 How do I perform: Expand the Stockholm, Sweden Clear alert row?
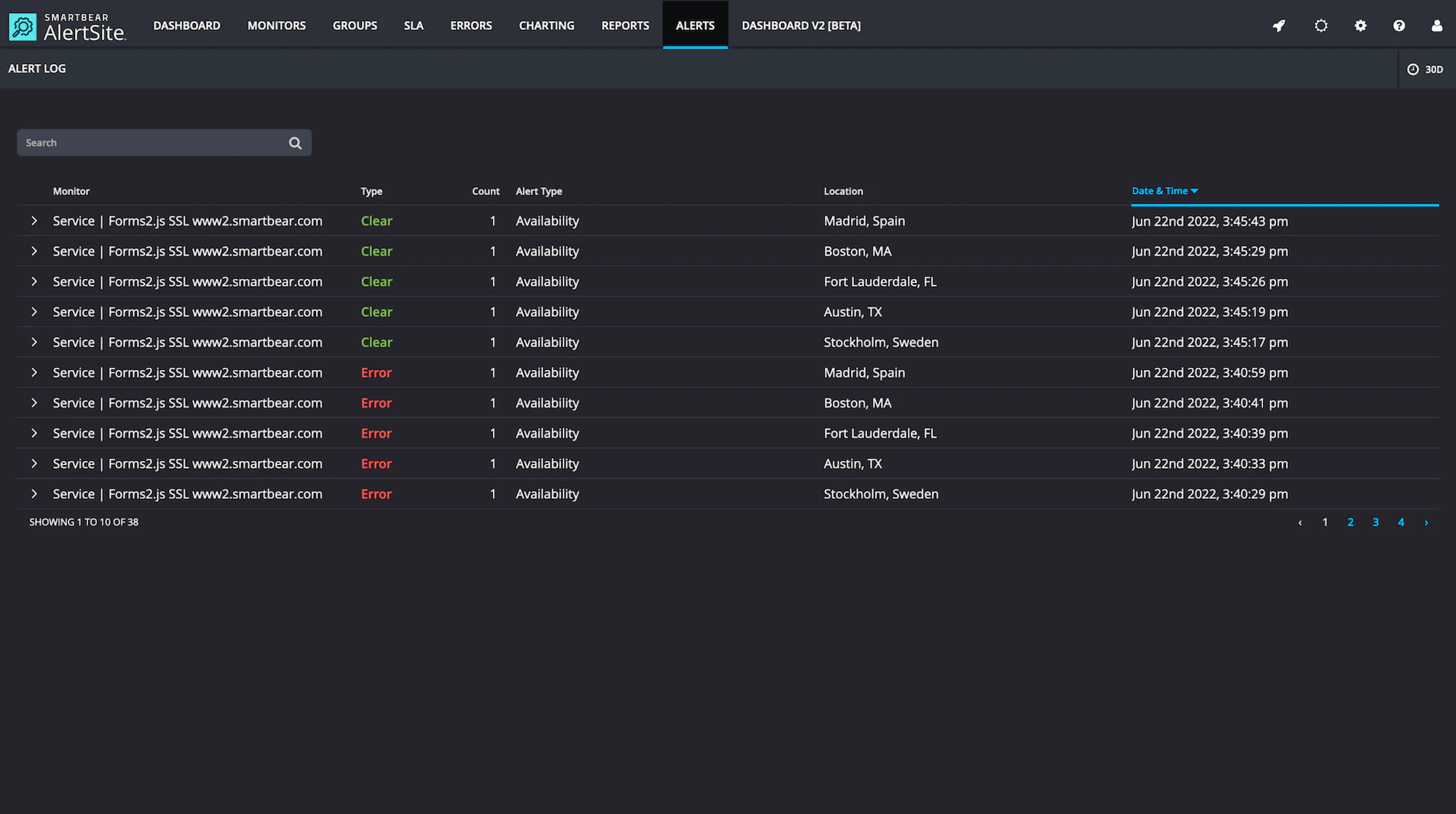(x=34, y=342)
